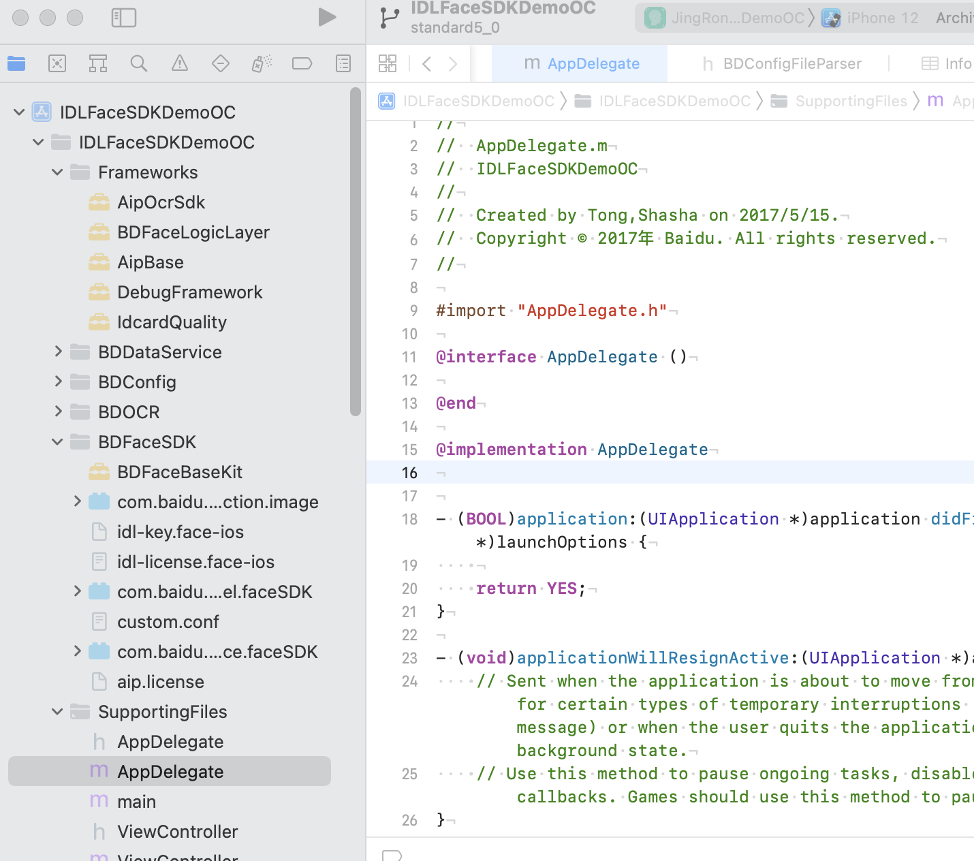This screenshot has height=862, width=974.
Task: Switch to the AppDelegate editor tab
Action: (x=580, y=63)
